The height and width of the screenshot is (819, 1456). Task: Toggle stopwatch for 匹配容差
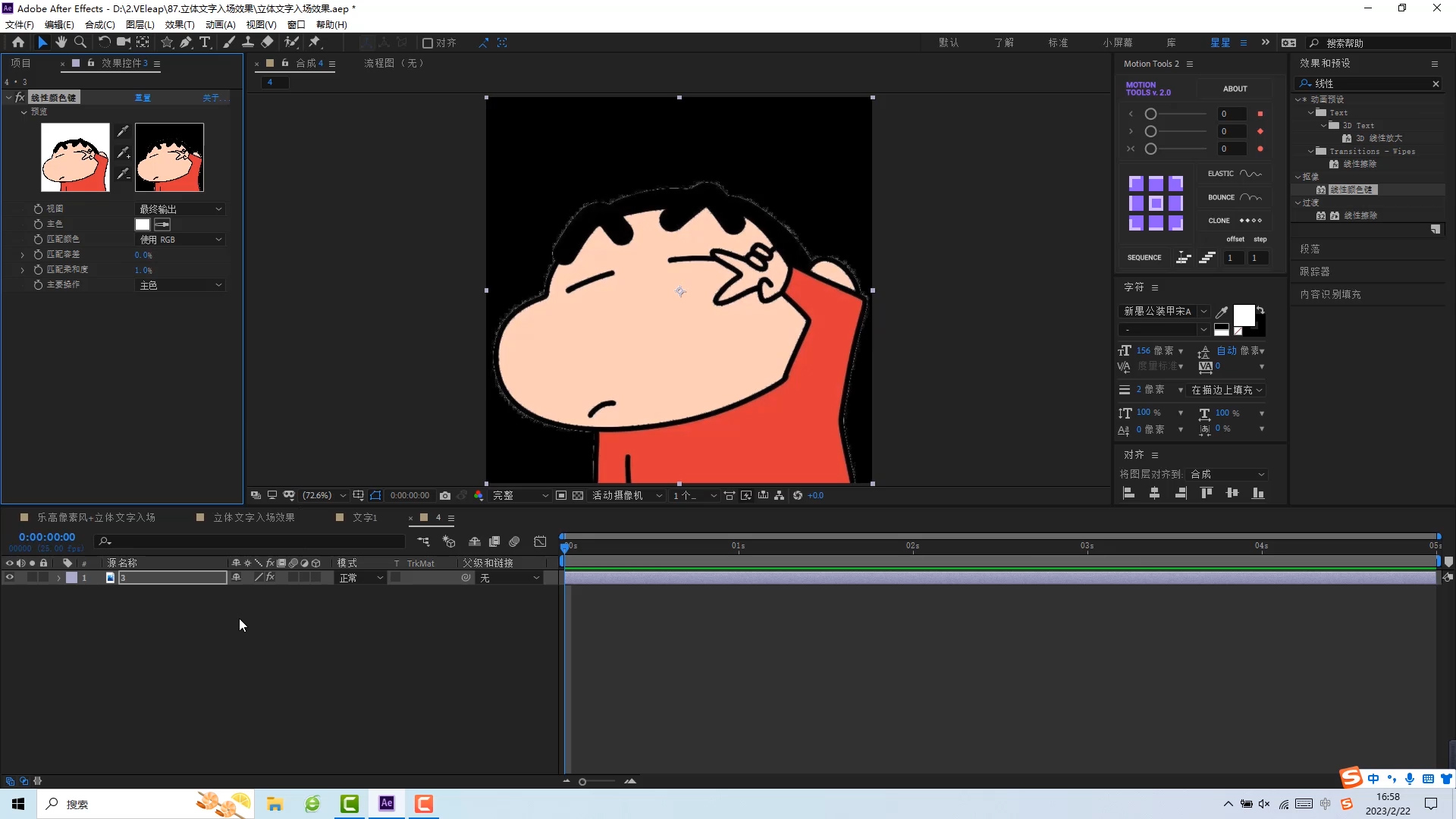tap(38, 255)
